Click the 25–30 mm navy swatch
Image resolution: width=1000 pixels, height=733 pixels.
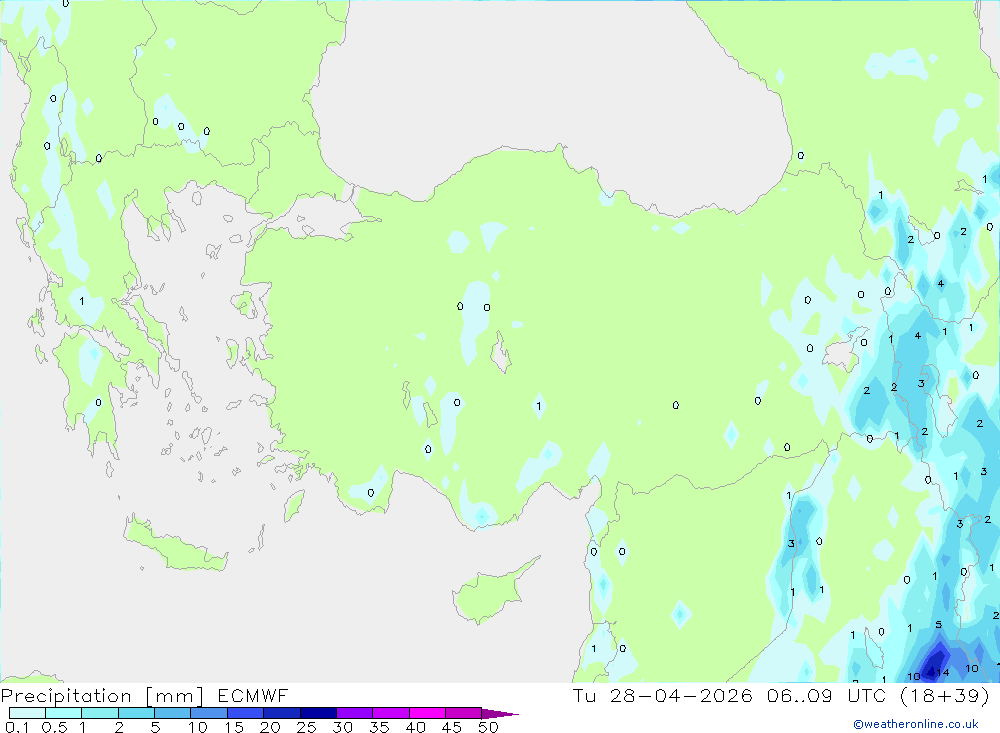coord(318,713)
